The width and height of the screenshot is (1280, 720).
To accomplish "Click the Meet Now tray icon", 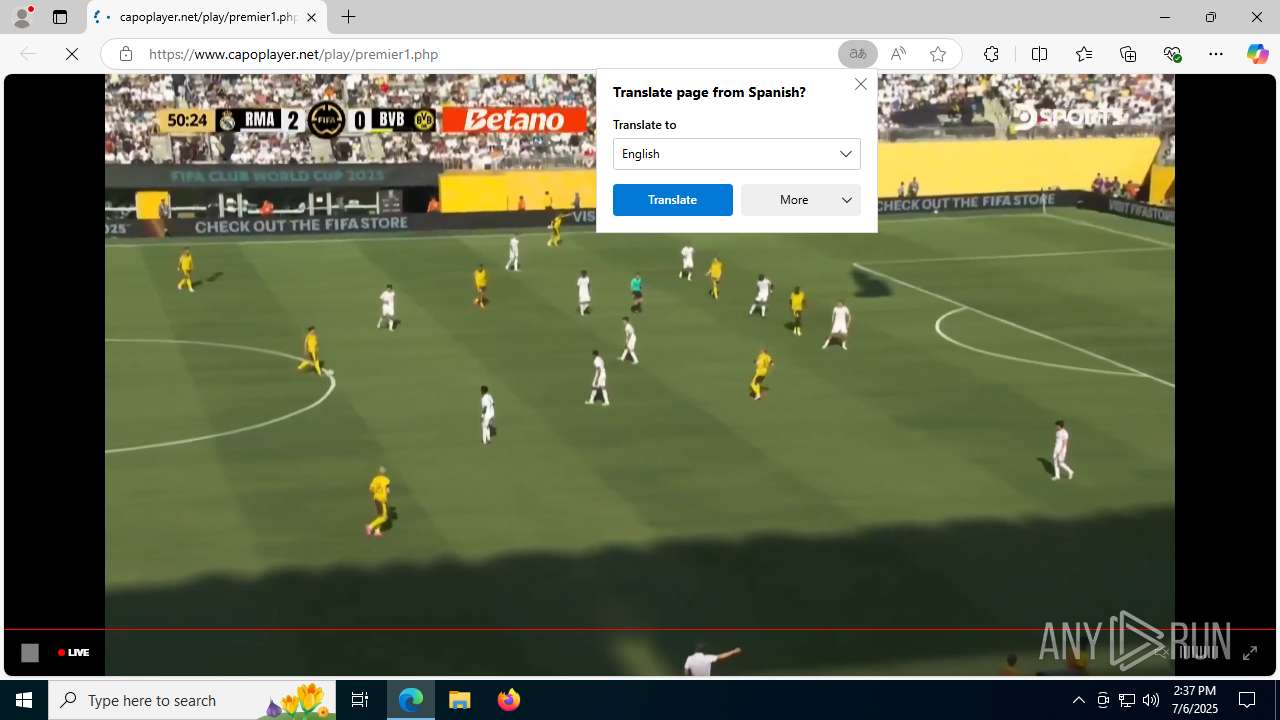I will tap(1103, 700).
